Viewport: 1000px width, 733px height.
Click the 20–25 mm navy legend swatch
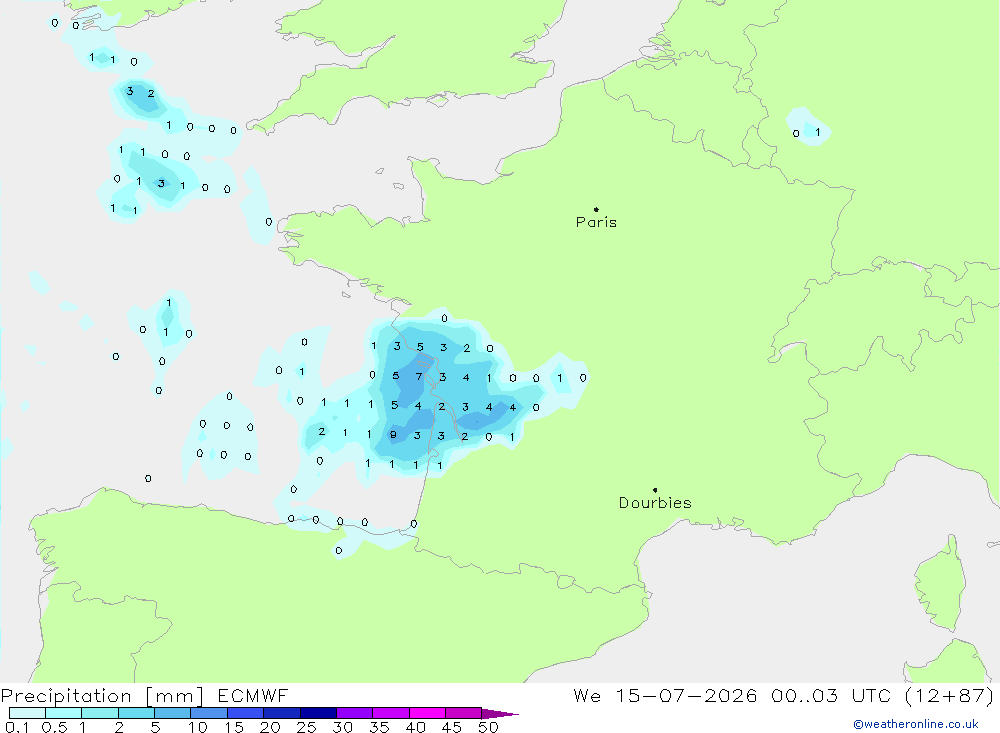281,713
